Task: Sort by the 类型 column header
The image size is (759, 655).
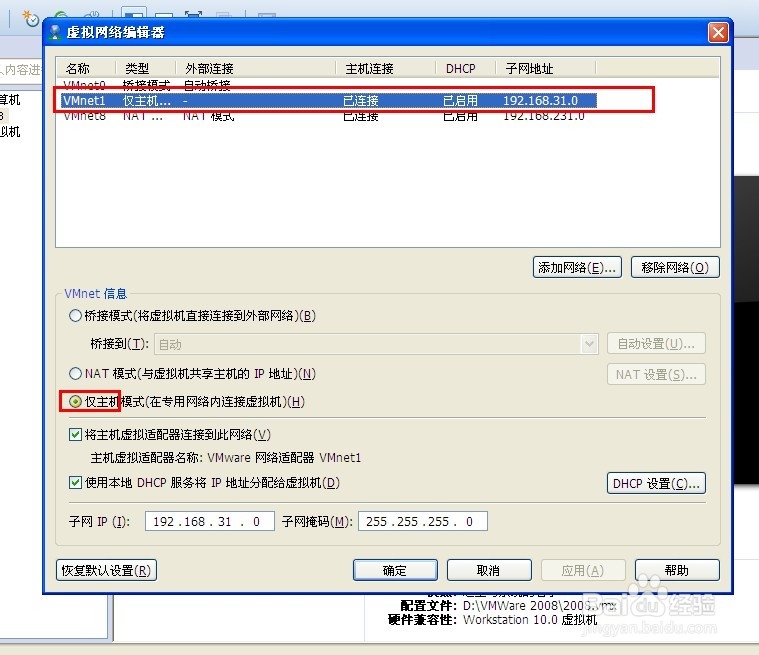Action: click(x=145, y=68)
